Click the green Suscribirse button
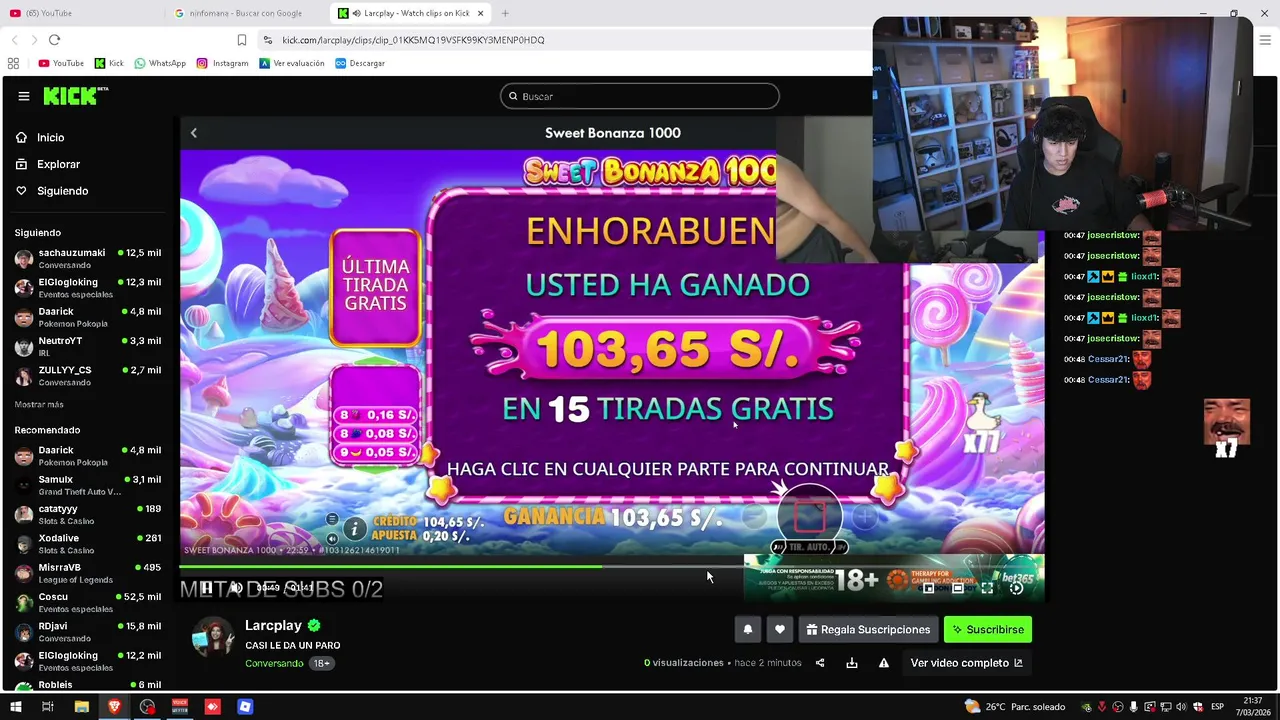 click(988, 630)
